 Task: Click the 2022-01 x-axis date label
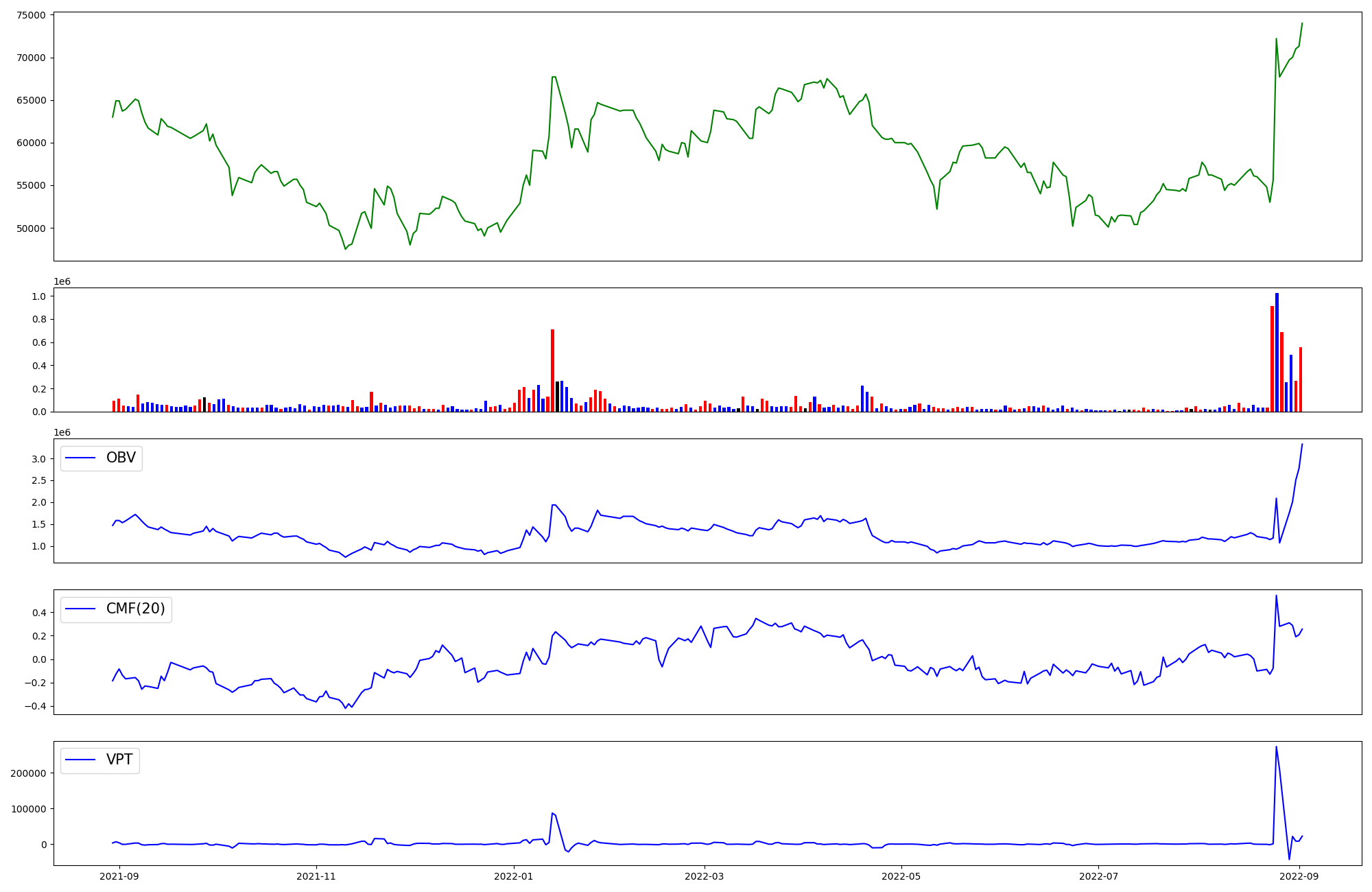(513, 876)
